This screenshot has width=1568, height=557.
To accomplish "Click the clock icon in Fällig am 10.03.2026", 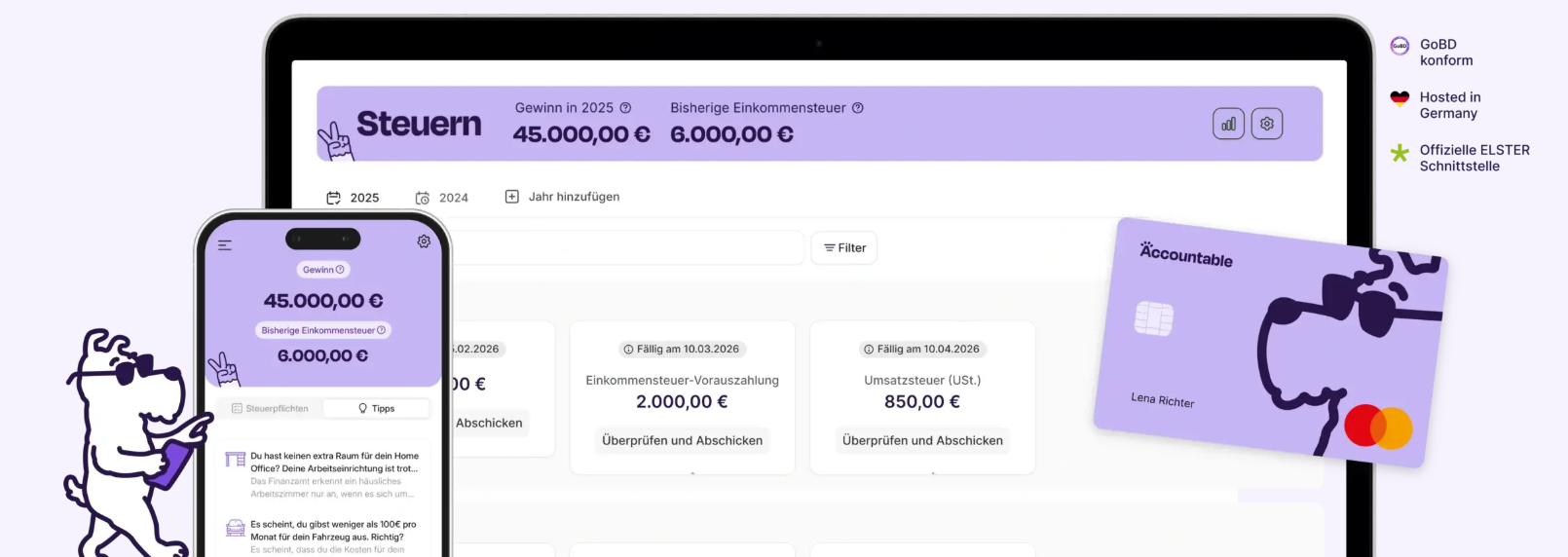I will click(628, 350).
